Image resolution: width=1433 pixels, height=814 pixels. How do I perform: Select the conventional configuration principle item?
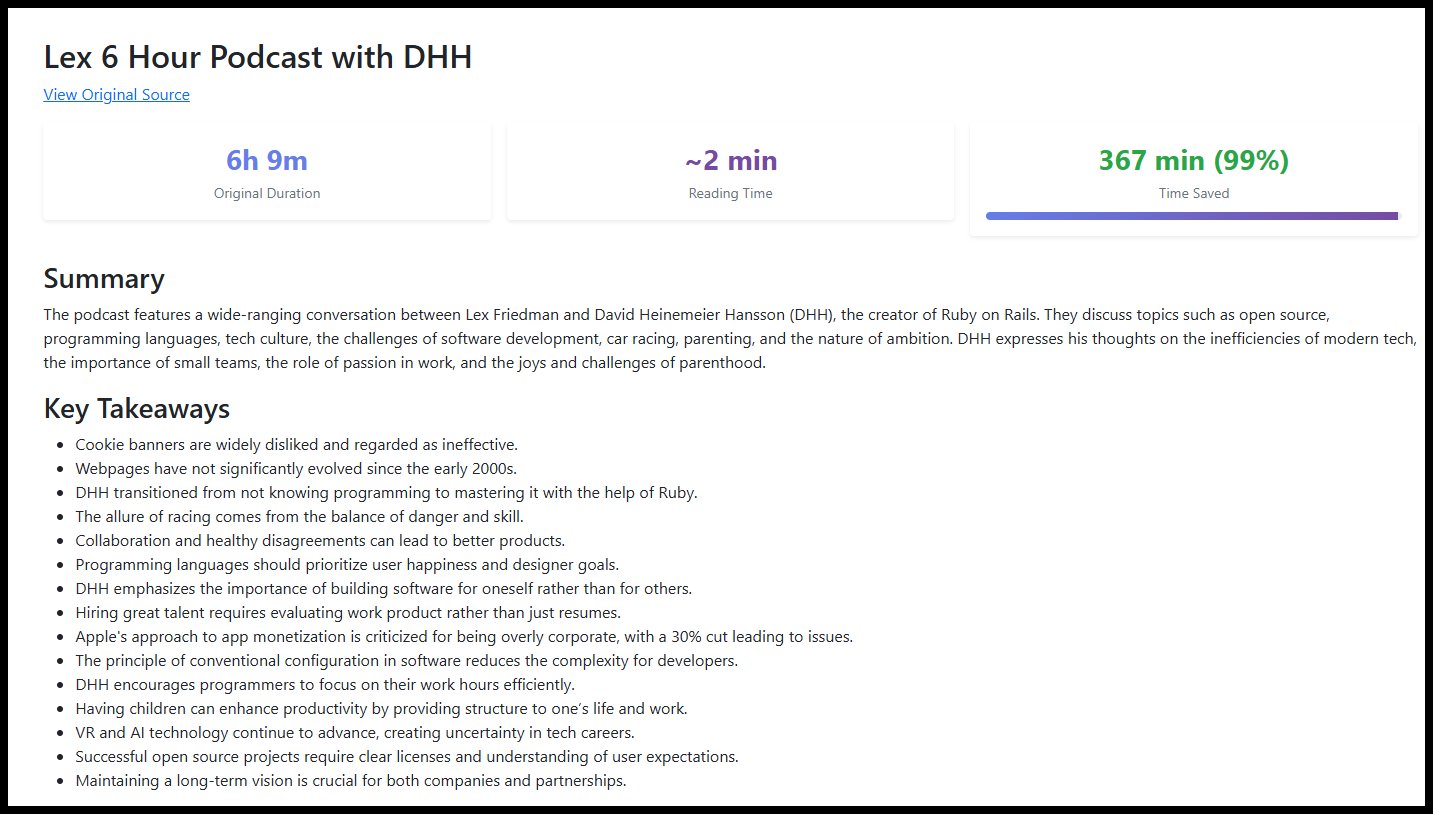tap(406, 660)
